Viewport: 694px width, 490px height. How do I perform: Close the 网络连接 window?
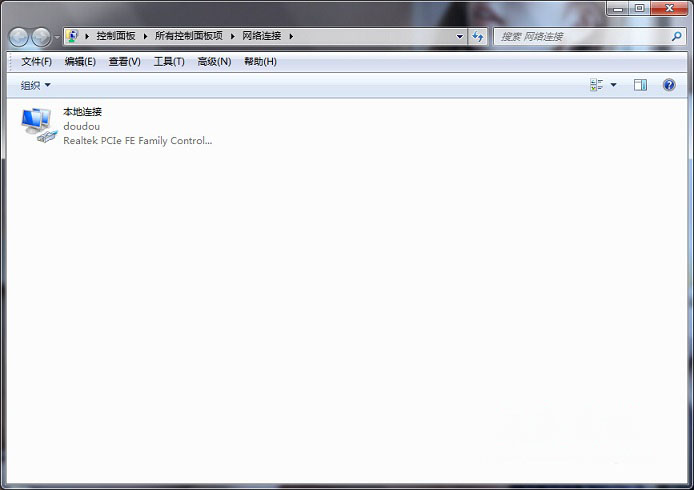tap(670, 8)
